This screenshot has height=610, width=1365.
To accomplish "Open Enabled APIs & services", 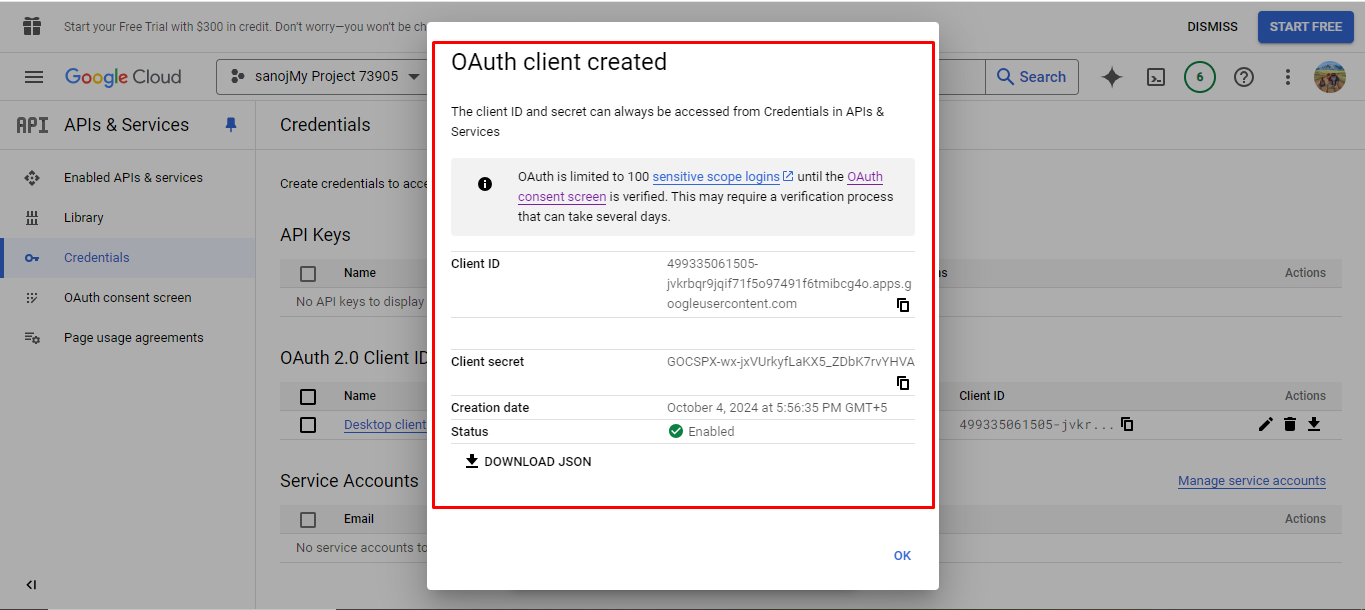I will [x=133, y=177].
